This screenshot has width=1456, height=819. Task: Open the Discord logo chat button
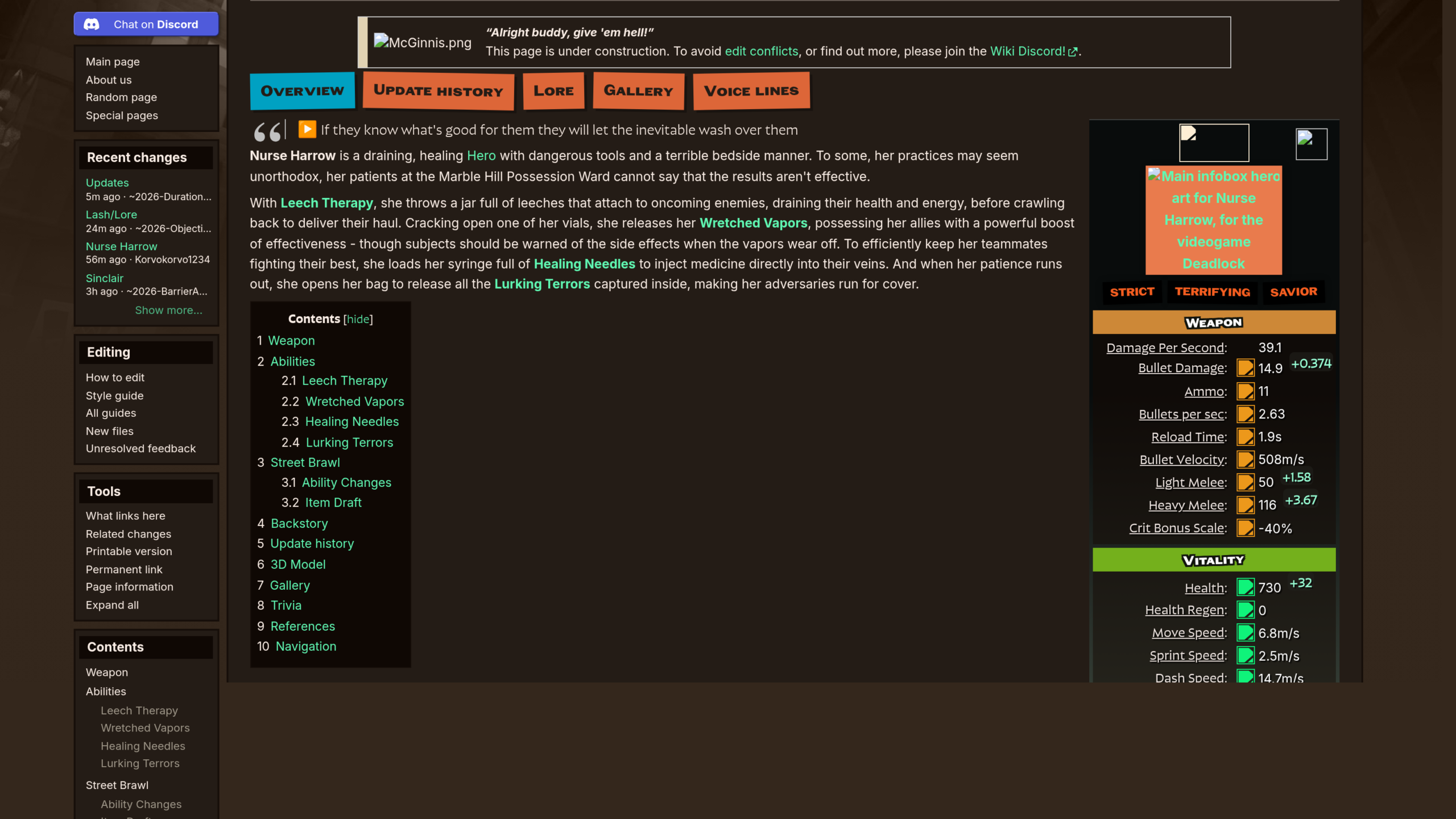click(146, 24)
